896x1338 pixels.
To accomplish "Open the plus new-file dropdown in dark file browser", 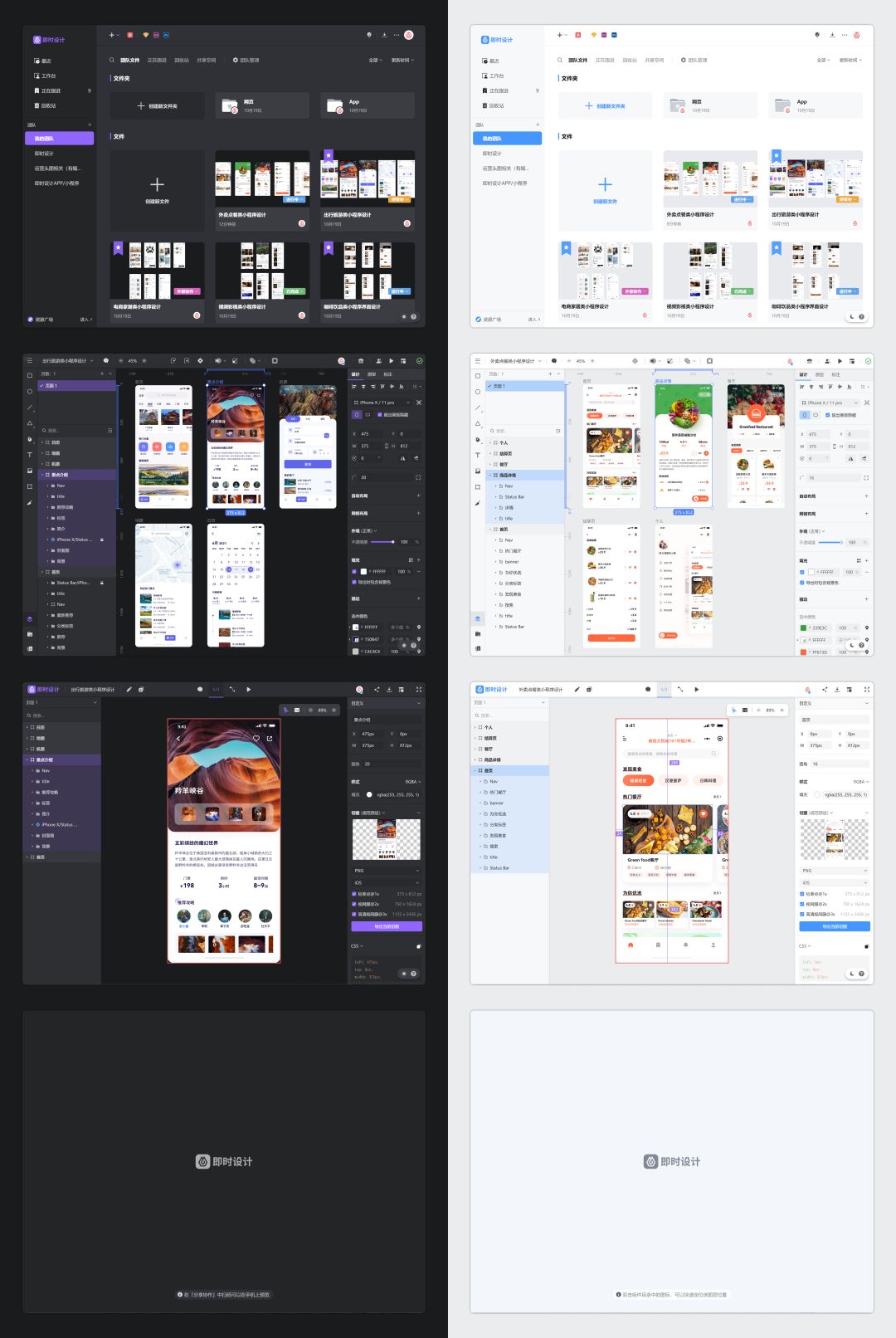I will (x=114, y=35).
